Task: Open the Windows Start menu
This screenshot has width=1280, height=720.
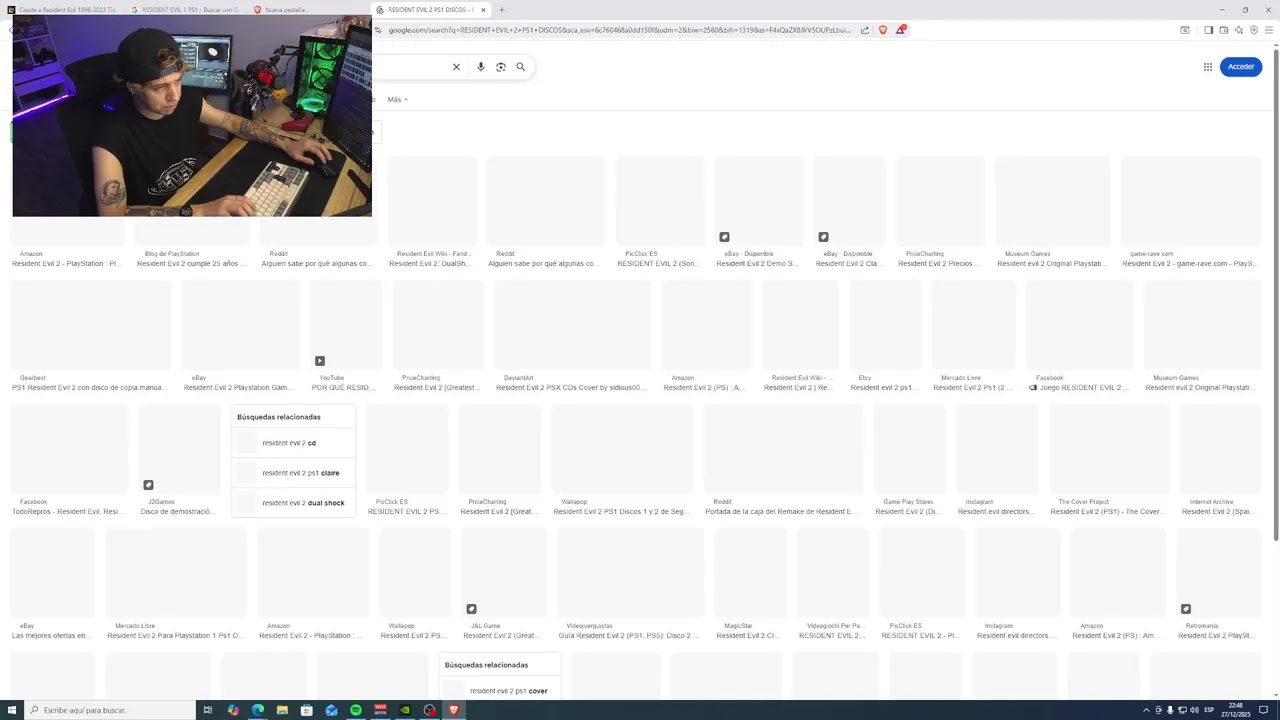Action: point(10,710)
